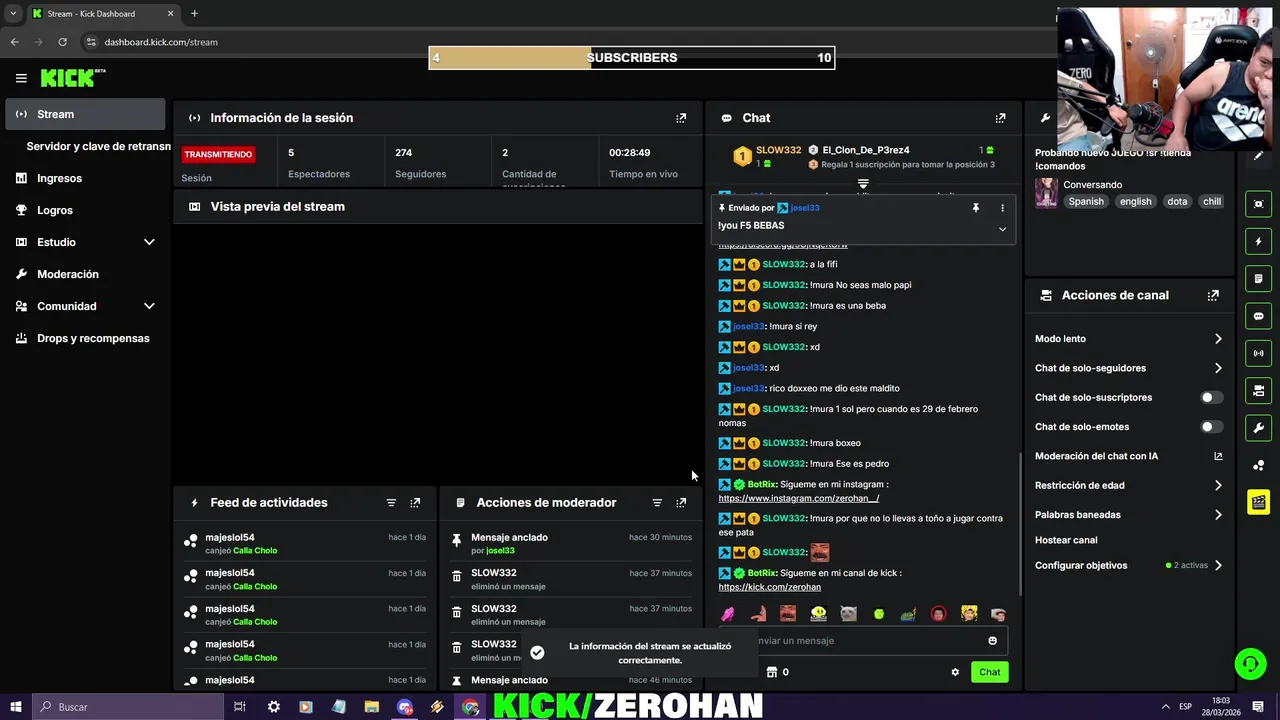1280x720 pixels.
Task: Open Task View on the taskbar
Action: click(x=240, y=707)
